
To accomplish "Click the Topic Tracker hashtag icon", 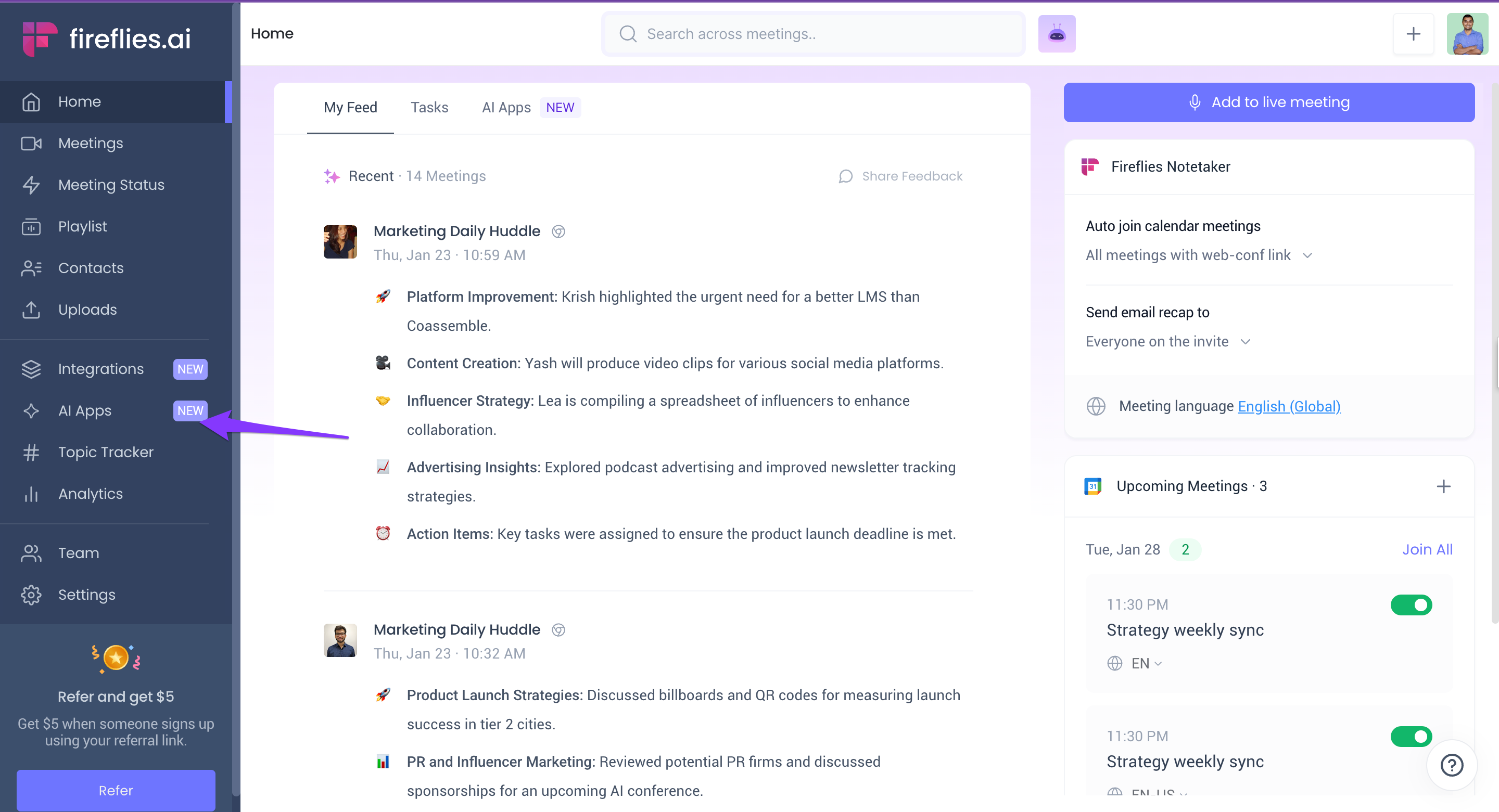I will [31, 452].
